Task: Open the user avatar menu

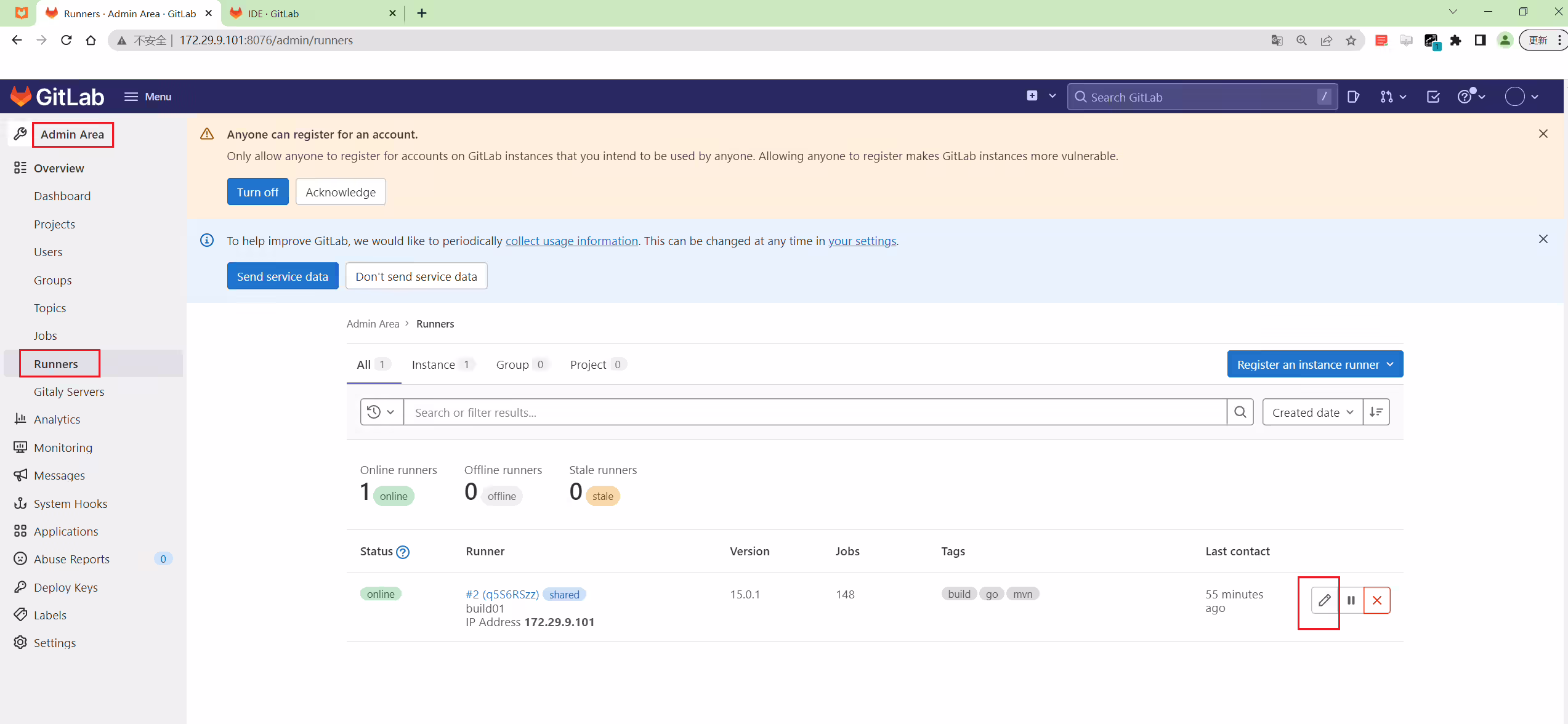Action: click(1521, 97)
